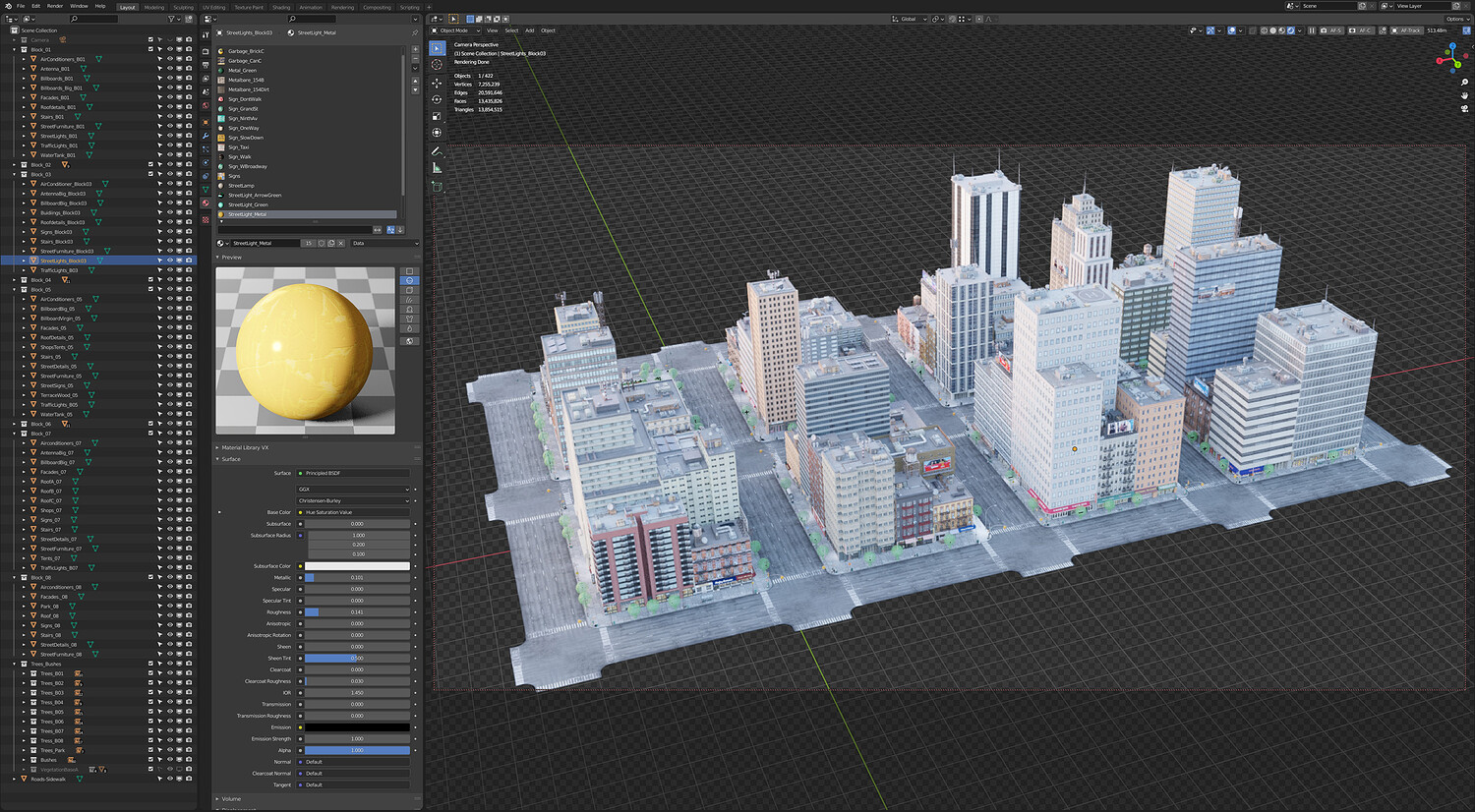Open the Global transform orientation dropdown
Screen dimensions: 1475x812
tap(910, 19)
